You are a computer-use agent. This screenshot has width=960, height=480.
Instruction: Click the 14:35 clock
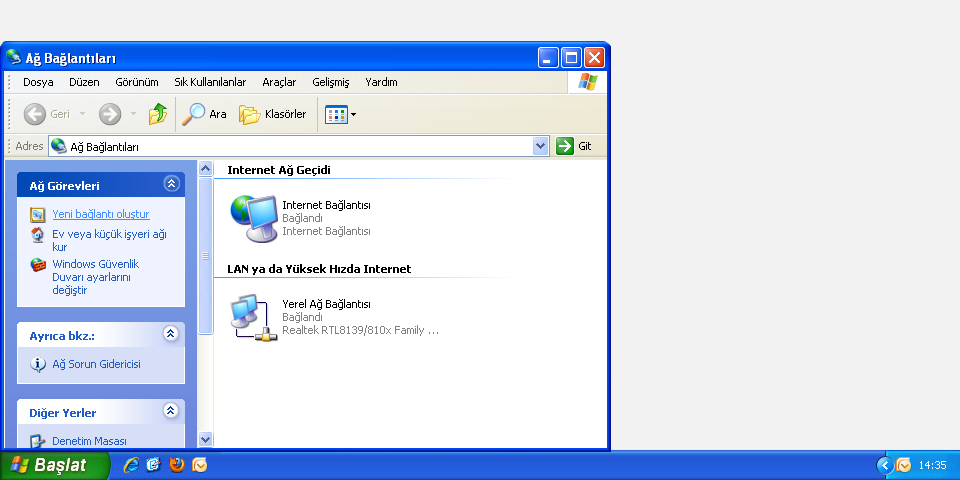pyautogui.click(x=932, y=465)
